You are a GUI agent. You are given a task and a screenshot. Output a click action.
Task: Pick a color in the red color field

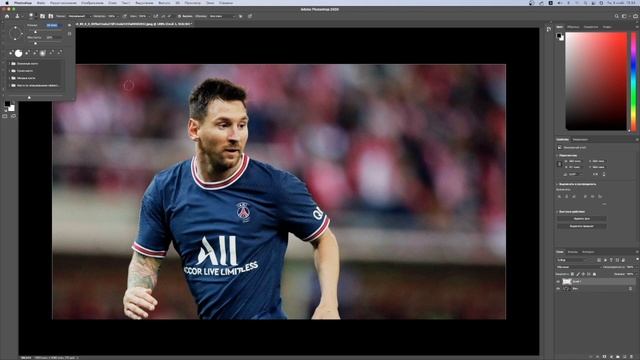pos(596,82)
